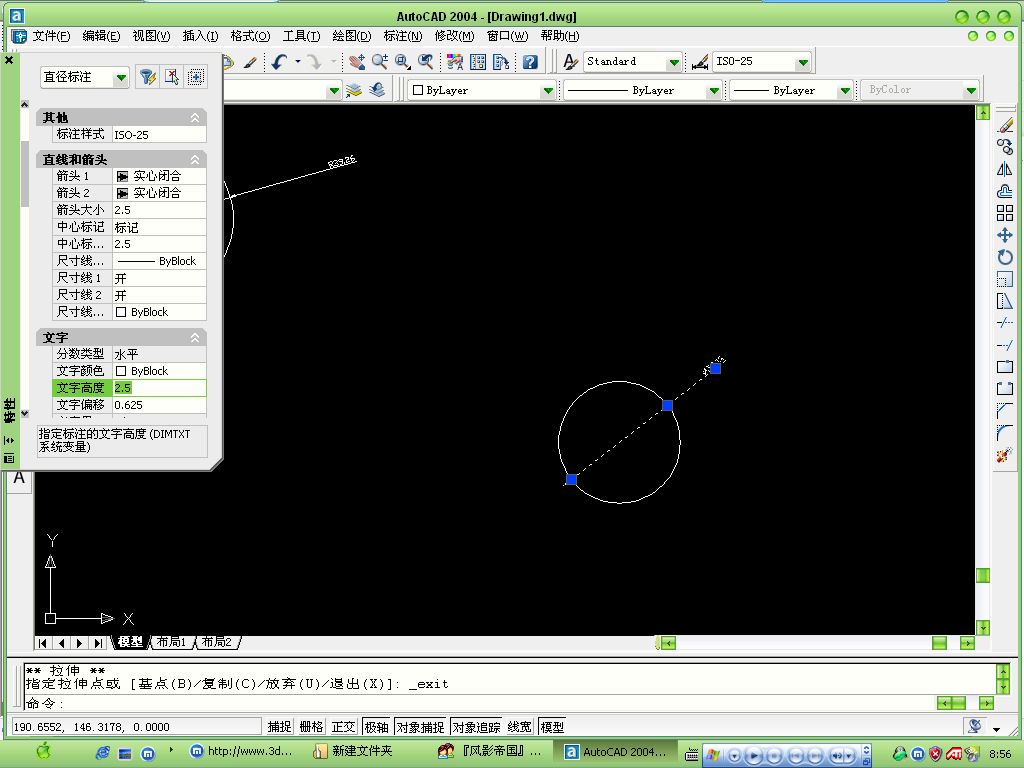Click the Undo arrow icon

point(280,62)
